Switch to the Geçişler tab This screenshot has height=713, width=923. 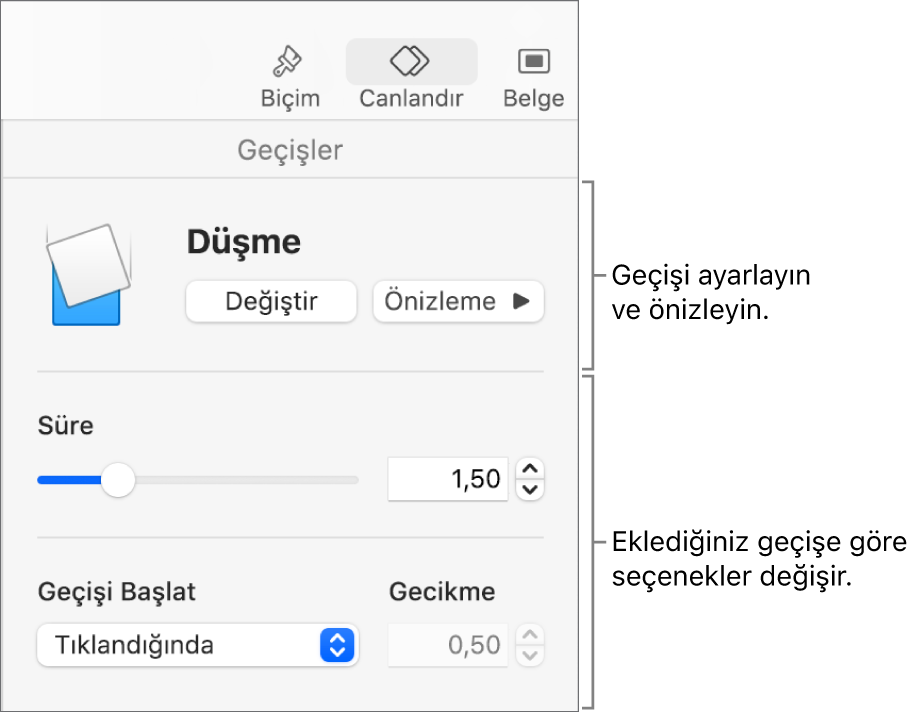tap(290, 150)
